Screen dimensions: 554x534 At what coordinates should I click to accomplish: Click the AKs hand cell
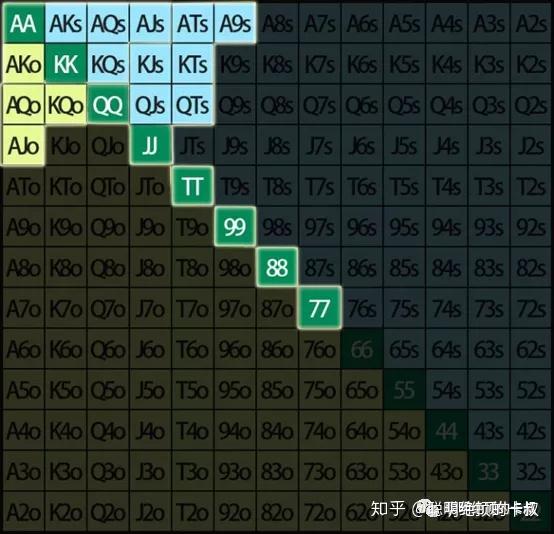[x=66, y=24]
